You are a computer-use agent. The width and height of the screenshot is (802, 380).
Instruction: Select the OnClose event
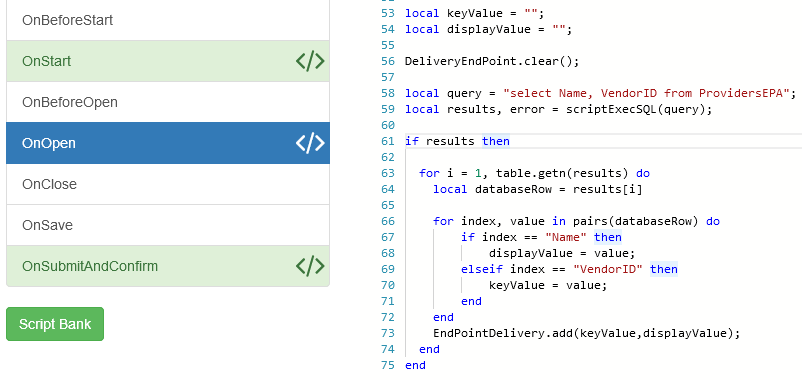(168, 184)
